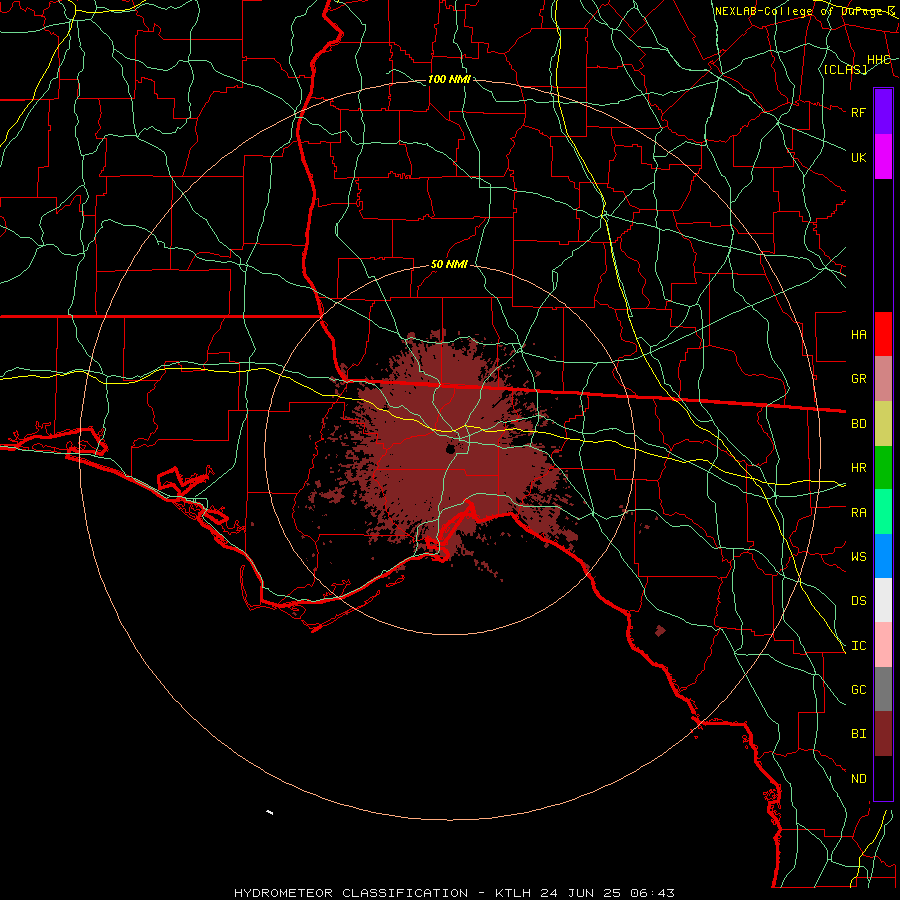The height and width of the screenshot is (900, 900).
Task: Click the black radar site dot in echo center
Action: (x=451, y=449)
